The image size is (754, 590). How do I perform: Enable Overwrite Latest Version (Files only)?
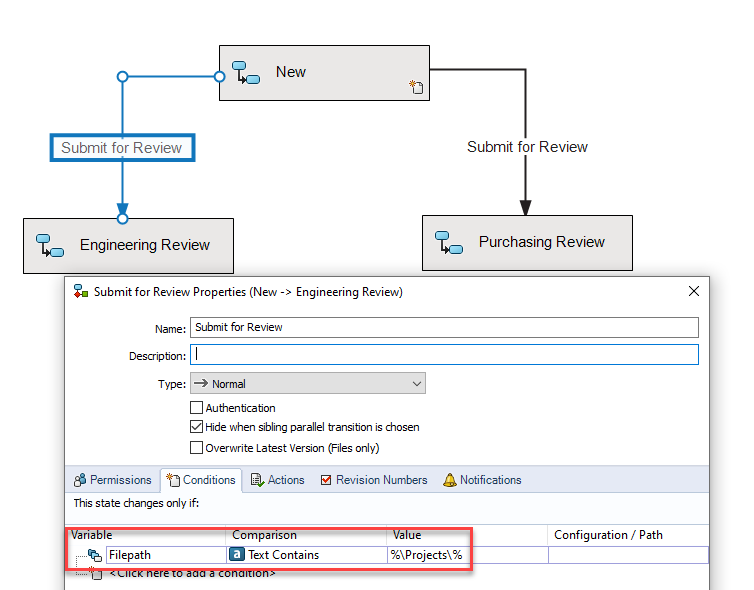(196, 448)
